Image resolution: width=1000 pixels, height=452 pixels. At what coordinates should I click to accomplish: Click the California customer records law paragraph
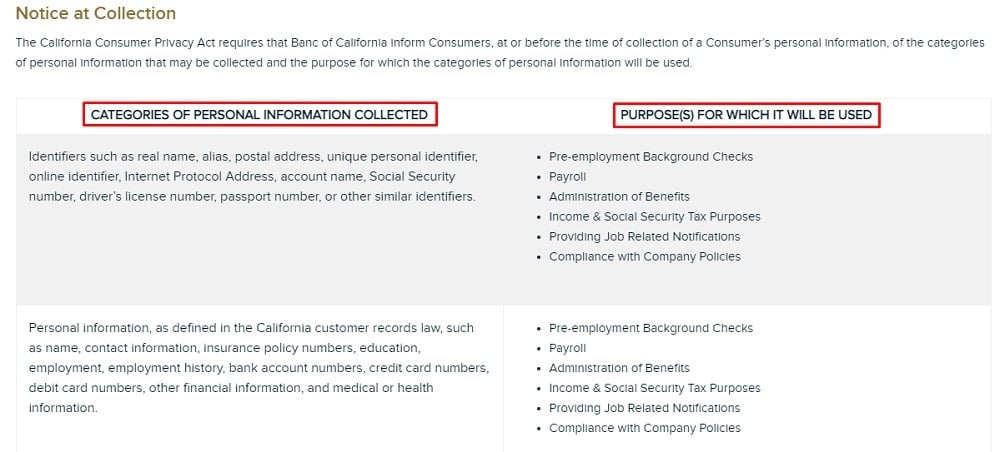click(259, 368)
